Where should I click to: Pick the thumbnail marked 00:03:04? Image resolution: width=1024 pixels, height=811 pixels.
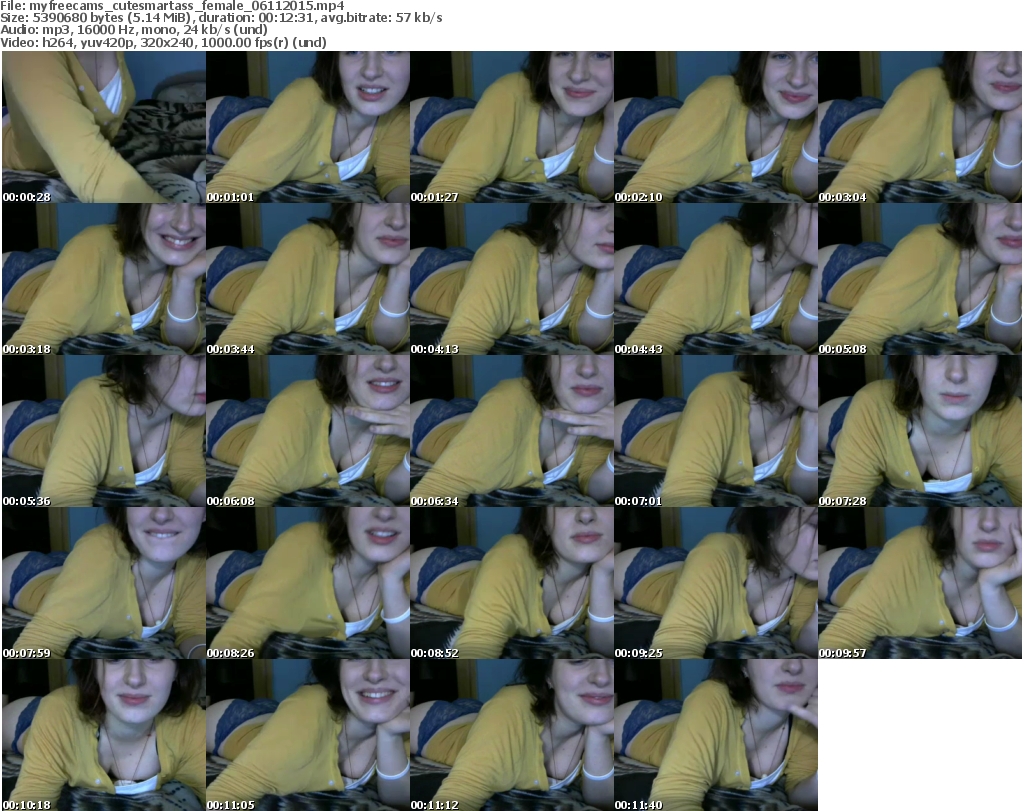pos(920,127)
